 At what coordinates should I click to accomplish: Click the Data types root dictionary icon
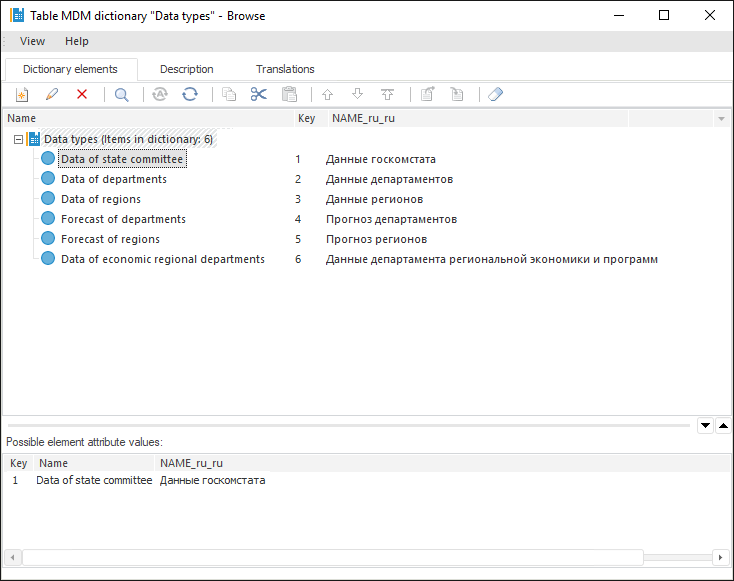34,139
